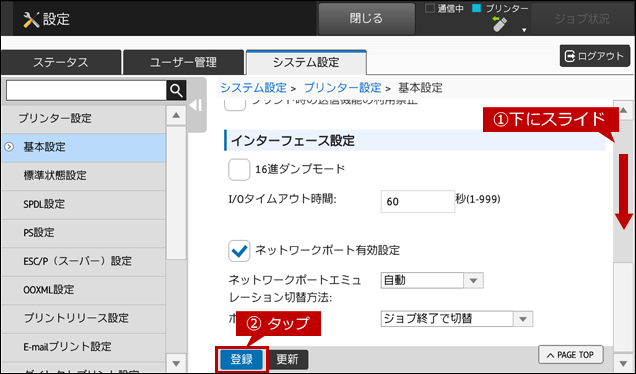Click the printer USB status icon

(x=499, y=24)
